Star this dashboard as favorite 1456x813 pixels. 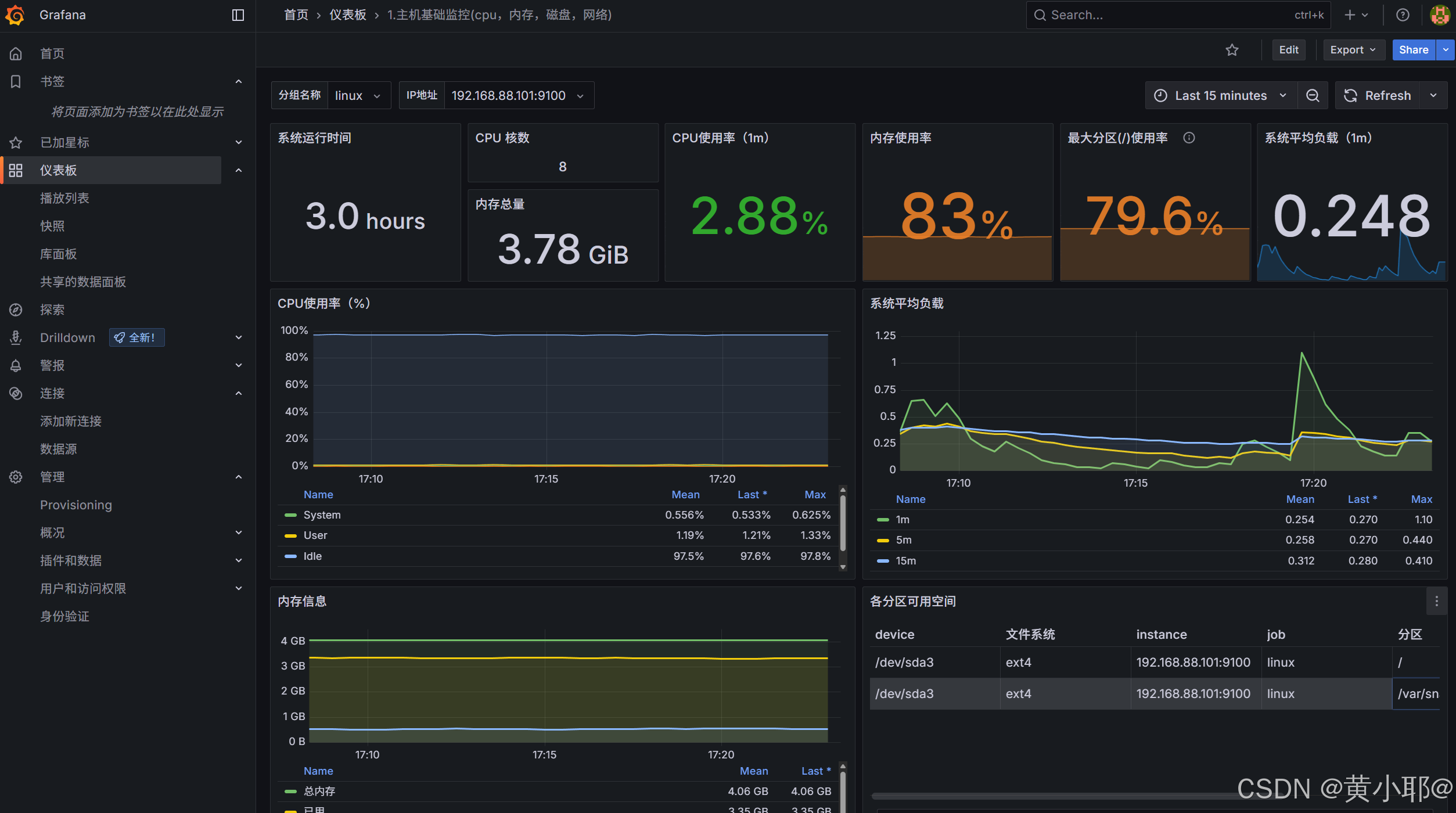click(x=1232, y=50)
